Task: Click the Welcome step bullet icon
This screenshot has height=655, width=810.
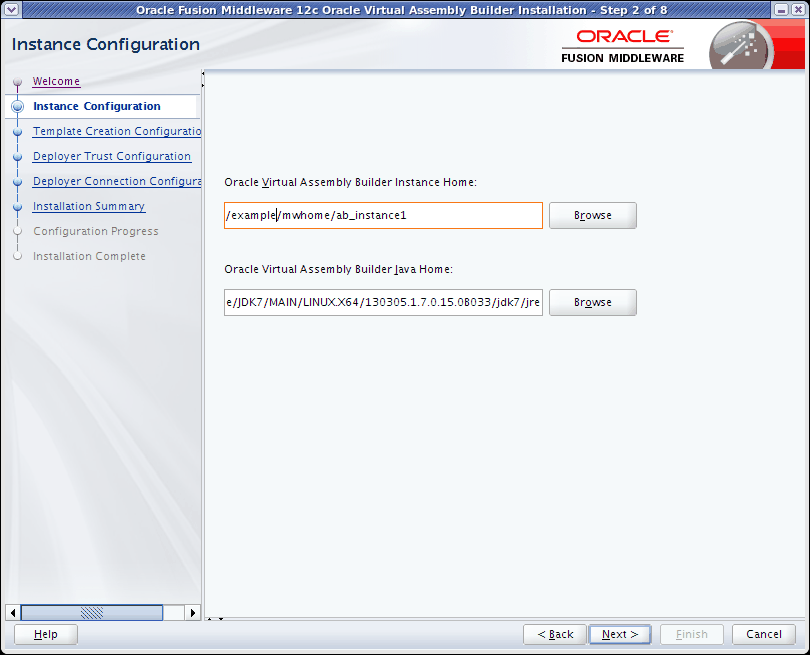Action: pyautogui.click(x=18, y=82)
